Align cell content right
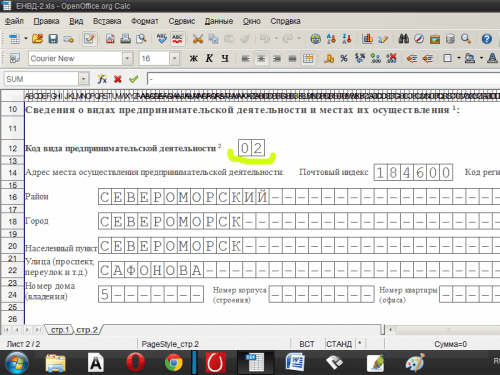 [x=277, y=59]
